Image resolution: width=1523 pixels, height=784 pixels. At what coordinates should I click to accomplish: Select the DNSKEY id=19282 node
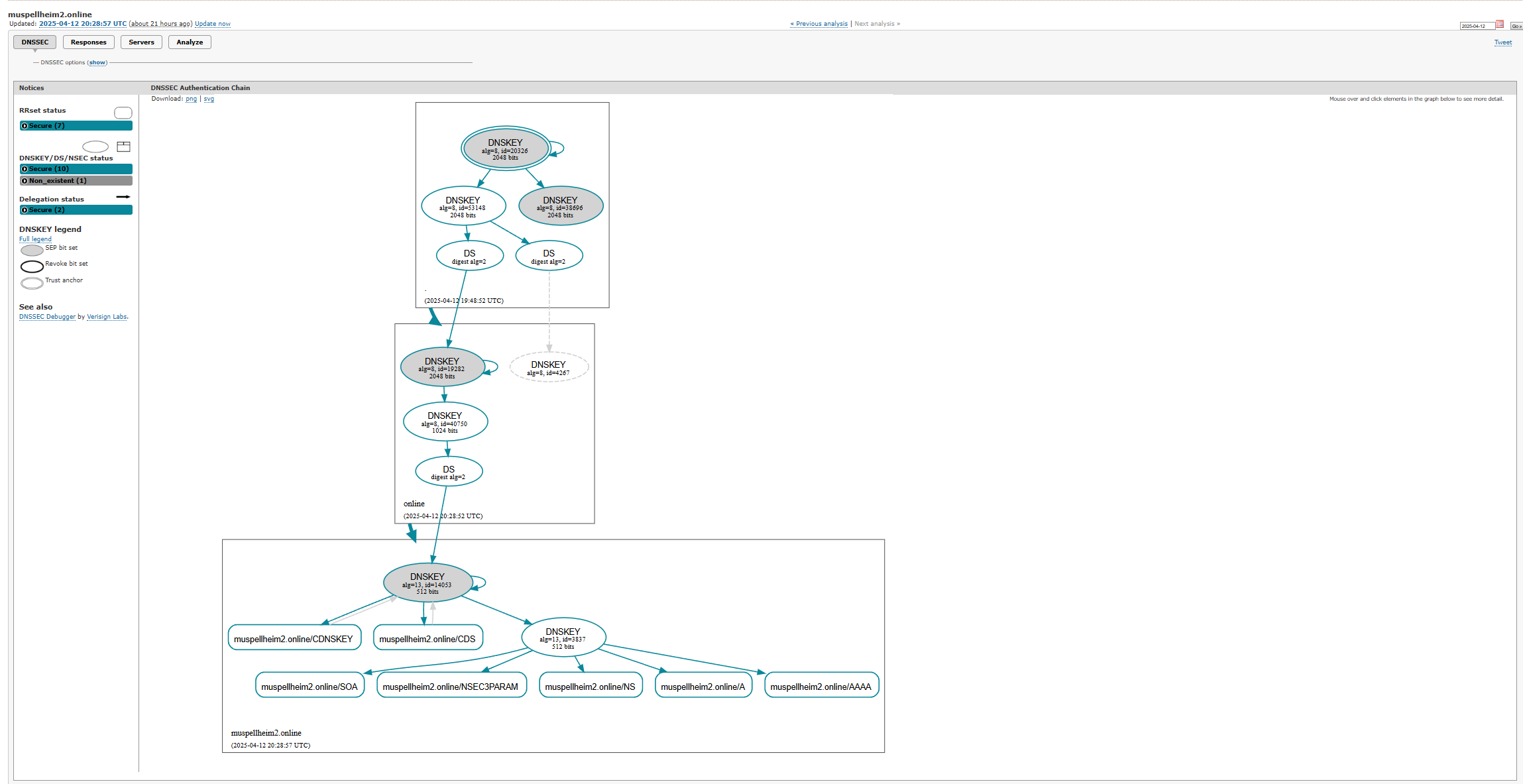click(x=442, y=367)
